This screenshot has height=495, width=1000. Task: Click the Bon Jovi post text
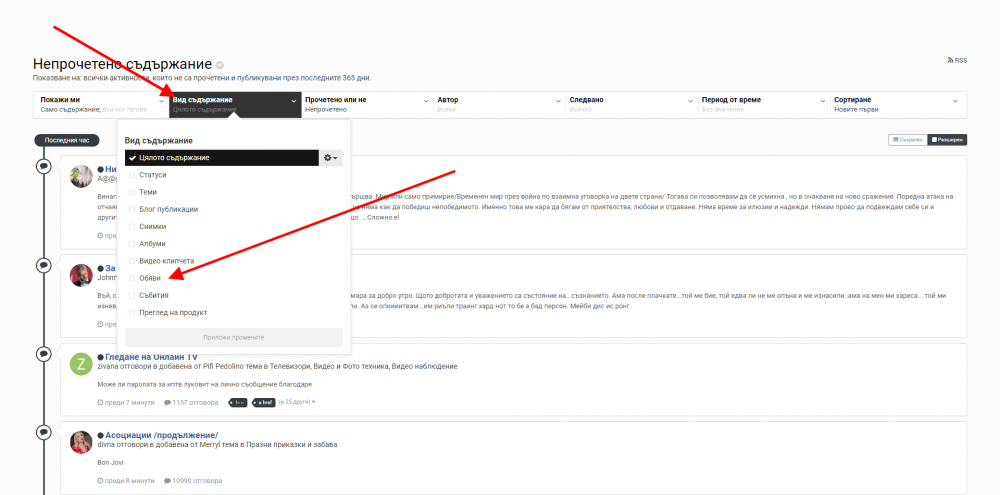[x=110, y=462]
